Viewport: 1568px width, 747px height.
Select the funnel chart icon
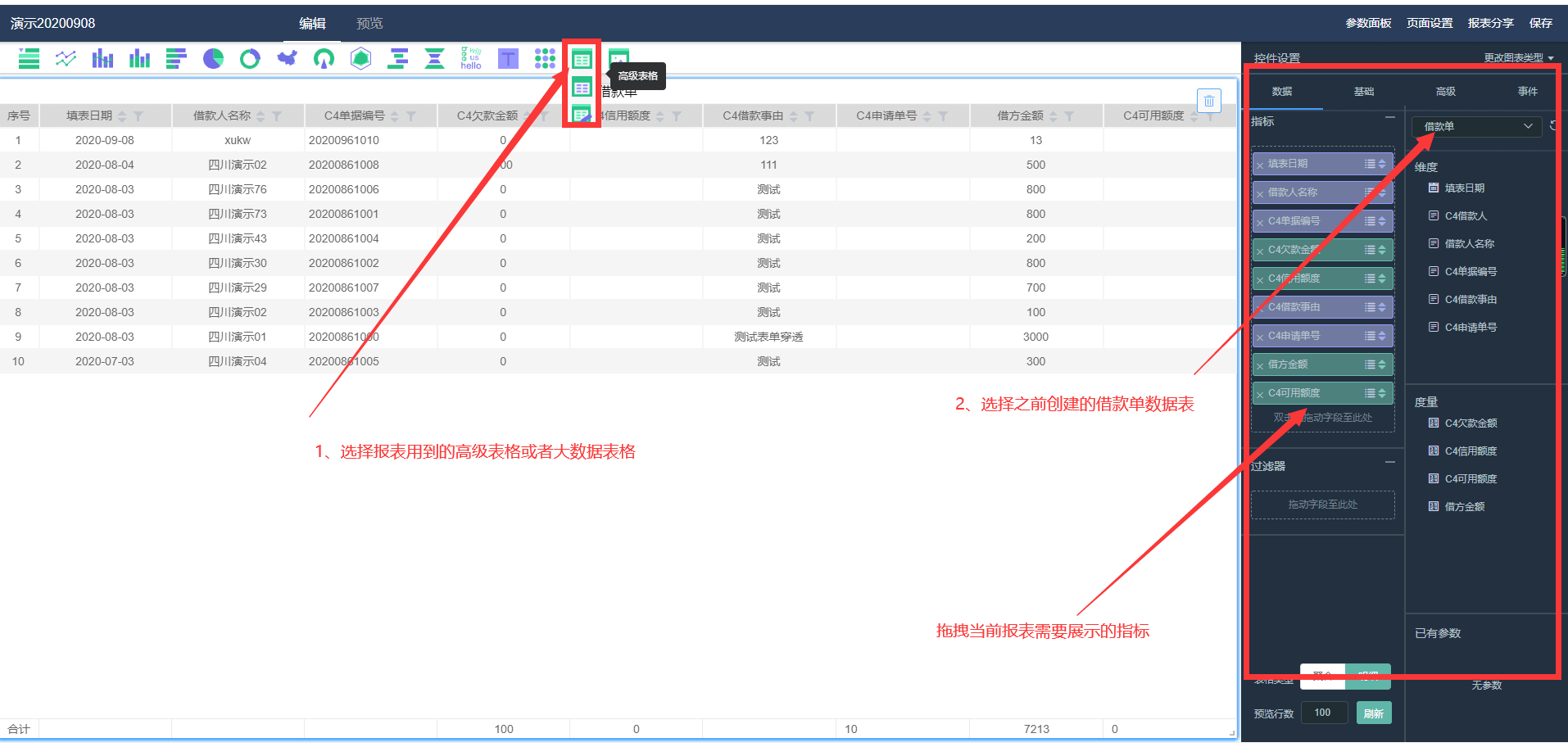tap(435, 58)
